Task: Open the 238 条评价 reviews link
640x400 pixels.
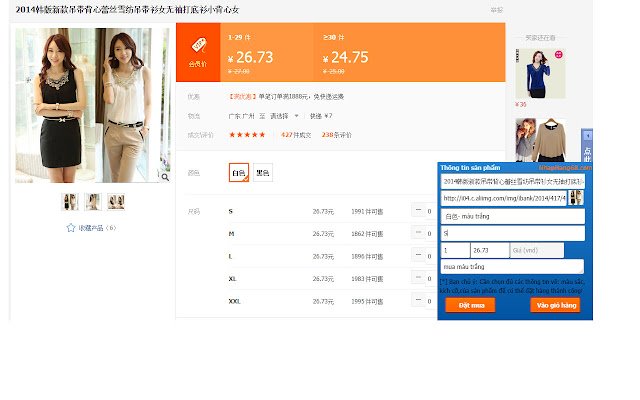Action: (x=337, y=135)
